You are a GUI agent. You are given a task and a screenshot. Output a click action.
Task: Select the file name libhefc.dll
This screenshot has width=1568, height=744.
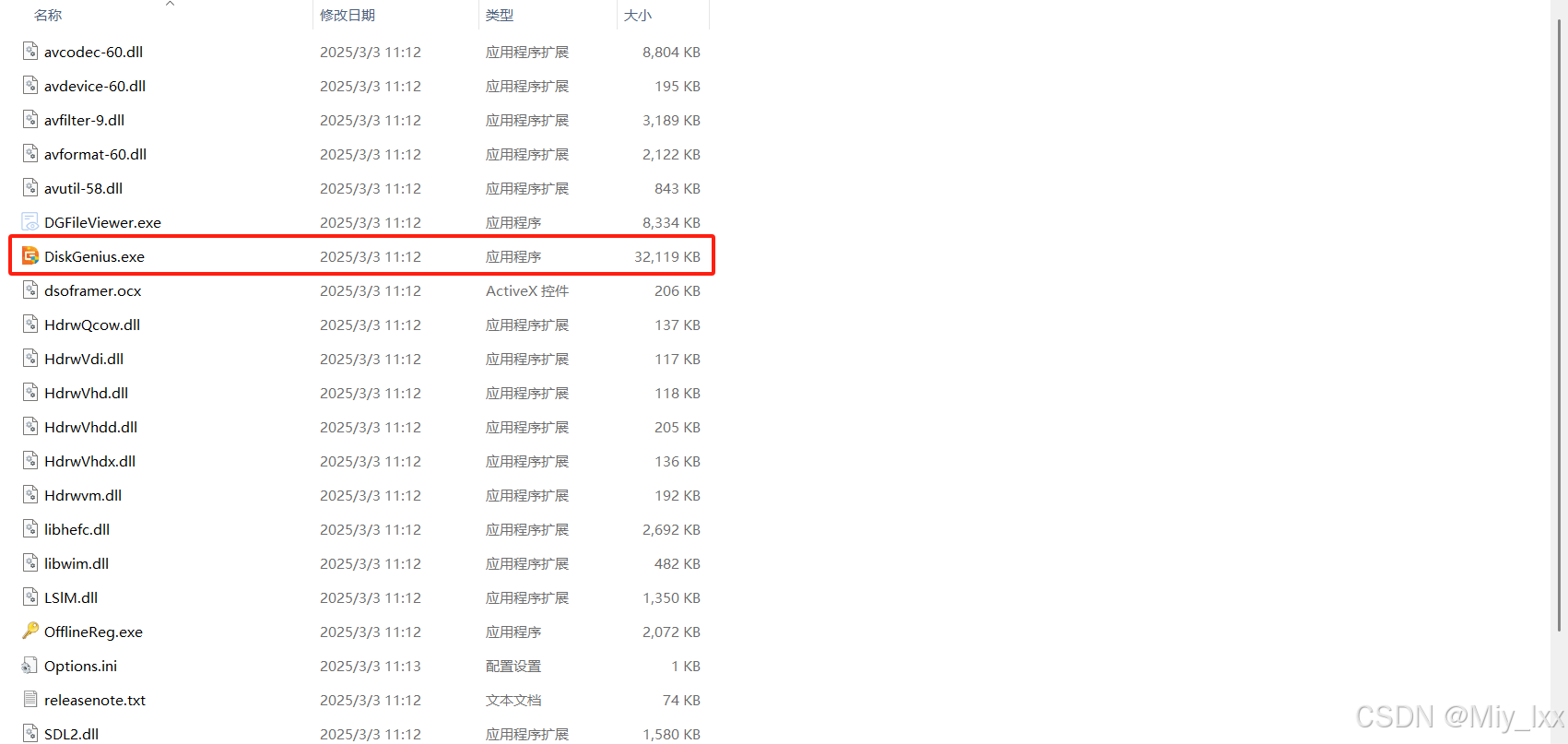coord(77,530)
